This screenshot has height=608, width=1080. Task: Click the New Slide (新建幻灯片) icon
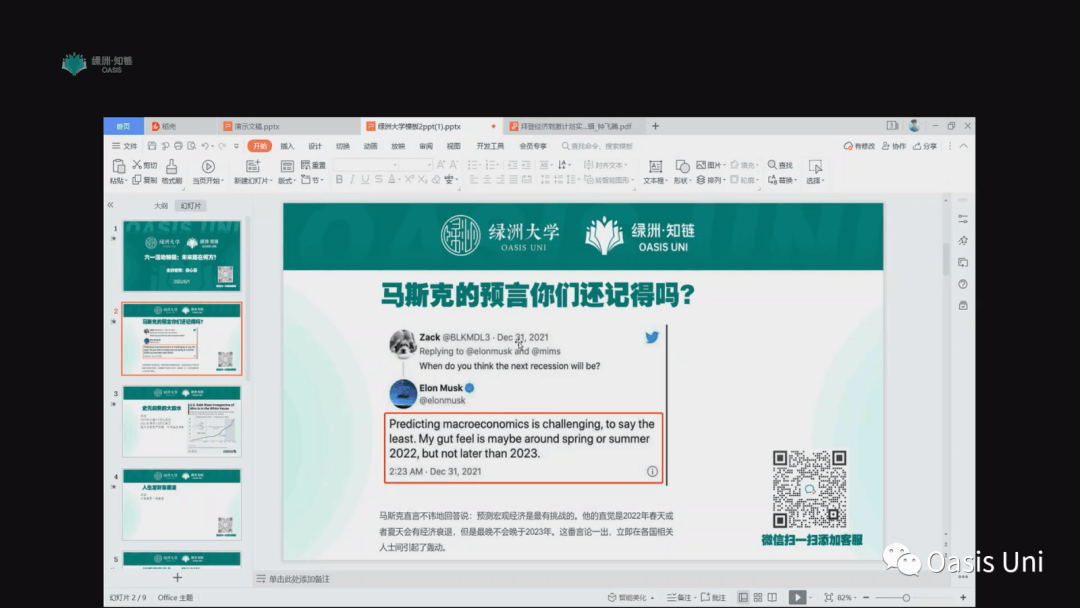coord(253,166)
